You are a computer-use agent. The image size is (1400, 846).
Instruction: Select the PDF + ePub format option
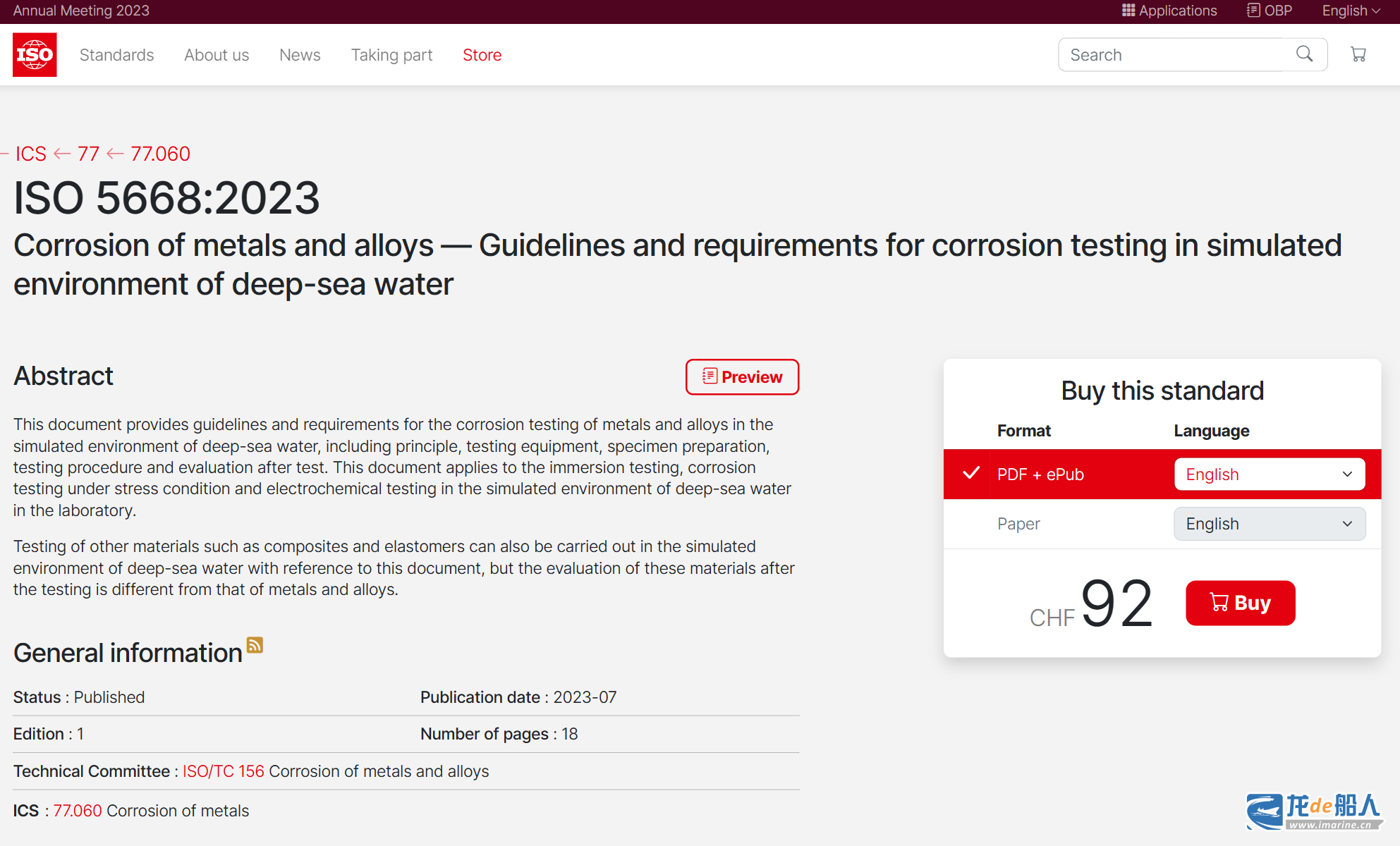pos(1040,474)
